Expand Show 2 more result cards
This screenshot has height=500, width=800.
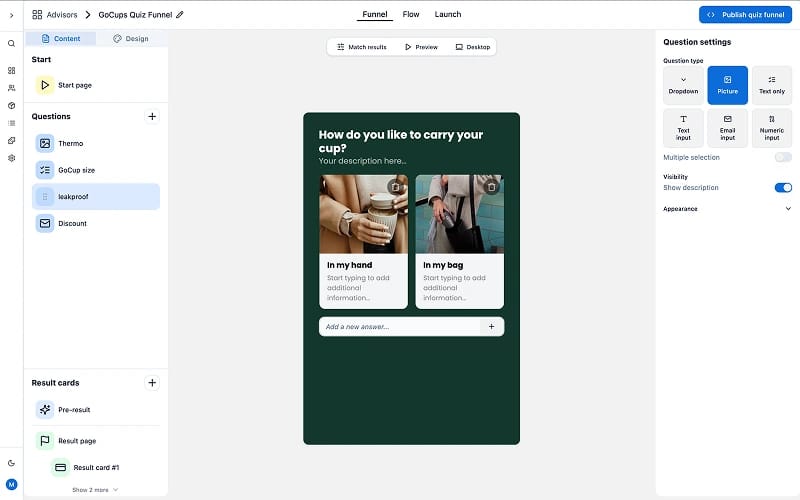point(95,490)
